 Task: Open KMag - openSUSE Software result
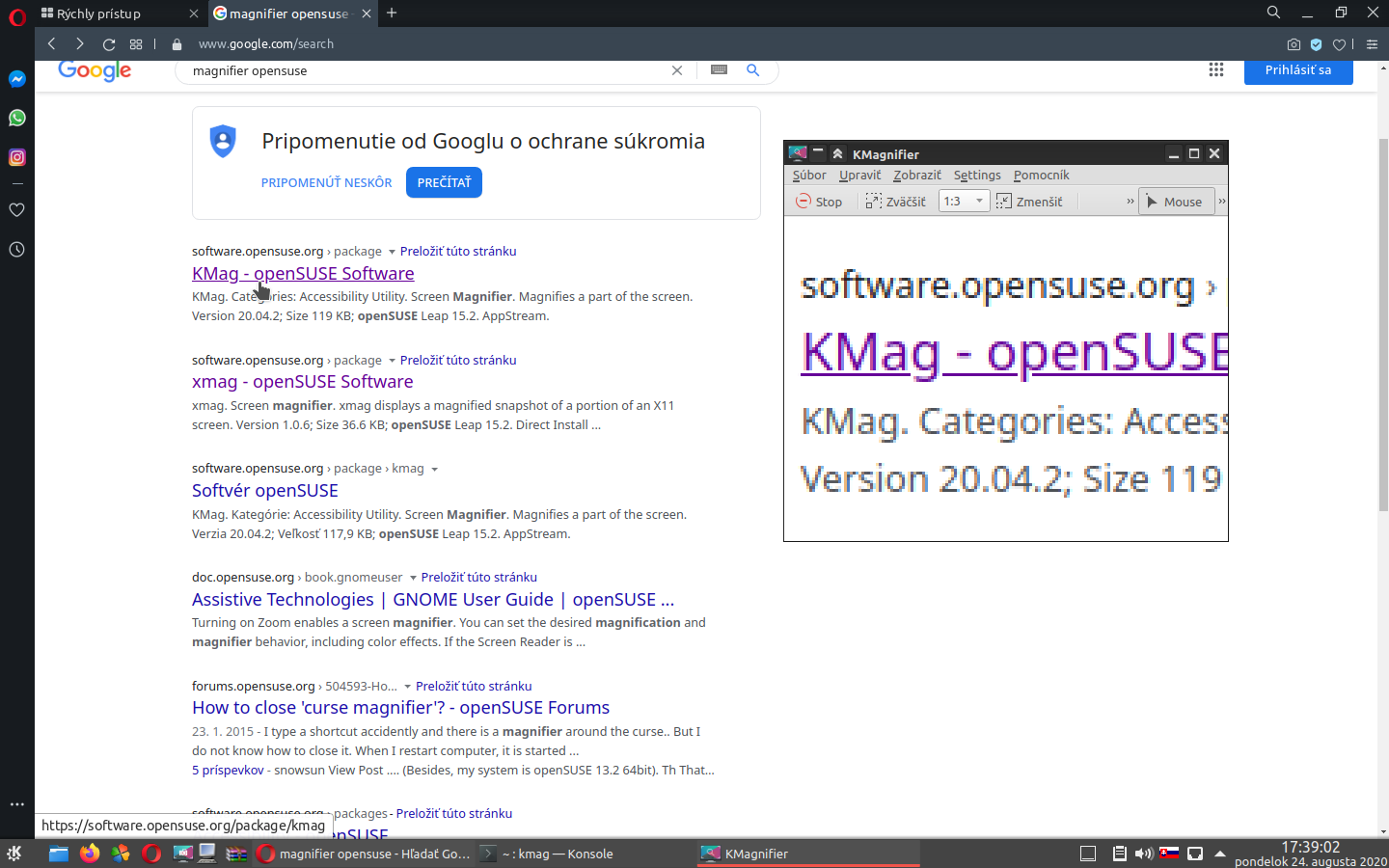303,273
